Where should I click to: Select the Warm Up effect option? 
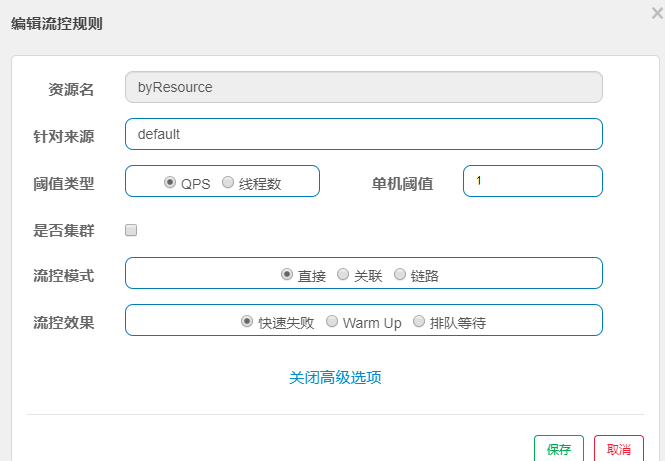332,322
